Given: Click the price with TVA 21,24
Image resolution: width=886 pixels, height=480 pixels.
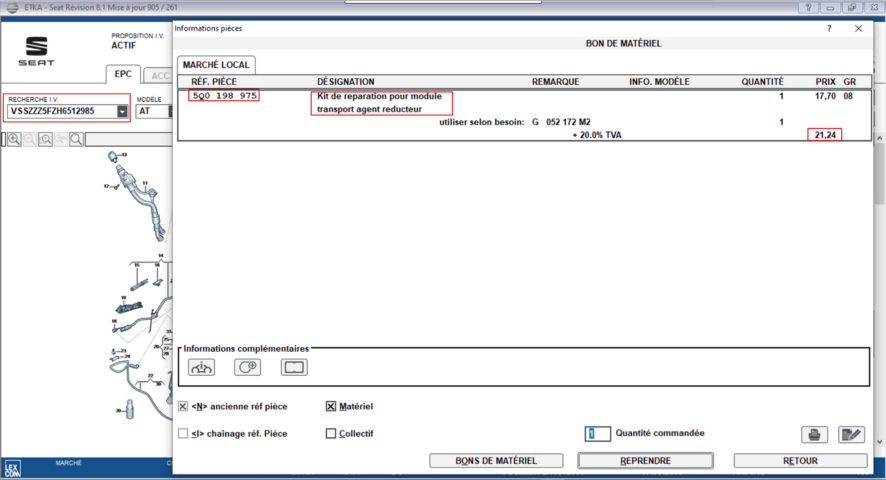Looking at the screenshot, I should [825, 135].
